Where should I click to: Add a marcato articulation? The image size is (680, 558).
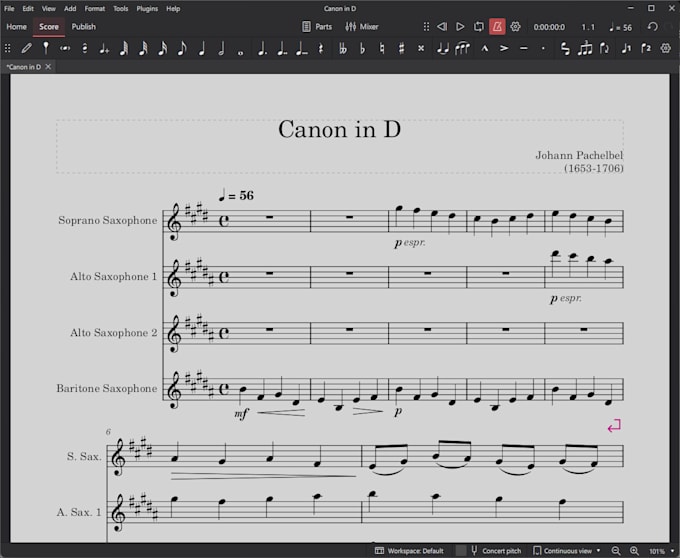point(485,49)
